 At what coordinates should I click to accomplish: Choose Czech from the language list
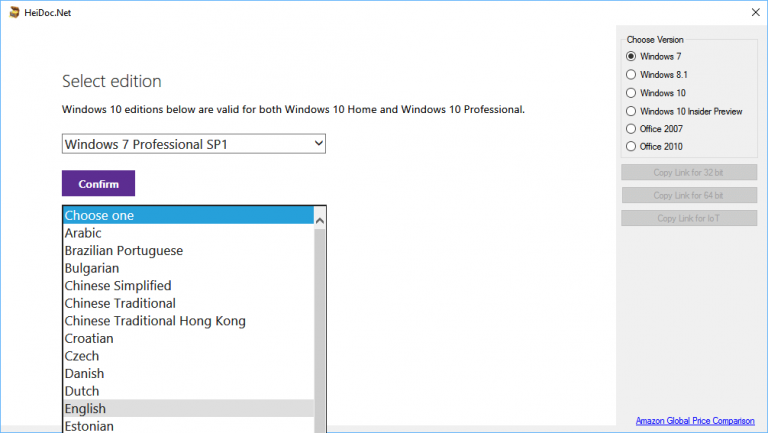tap(189, 356)
